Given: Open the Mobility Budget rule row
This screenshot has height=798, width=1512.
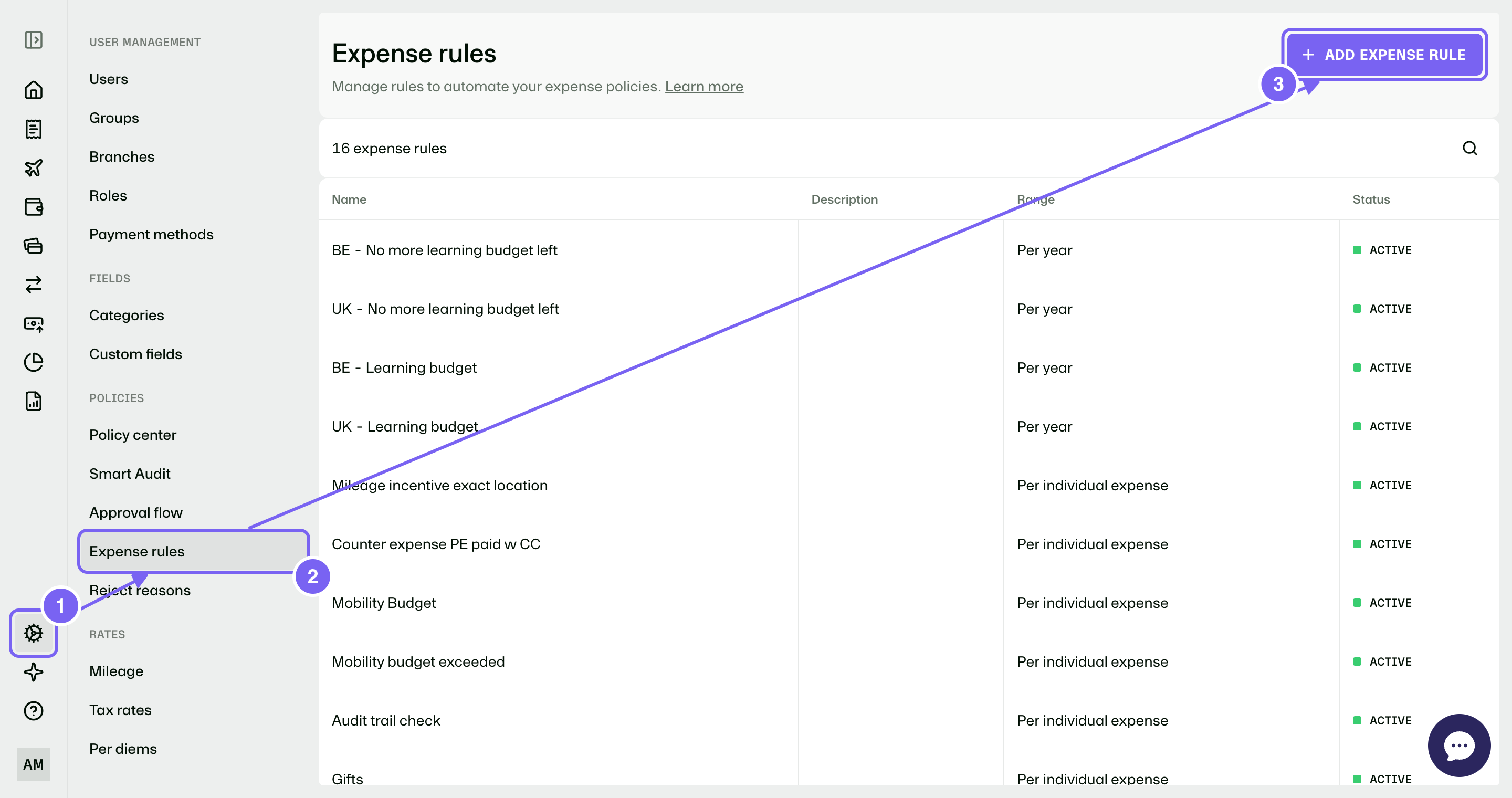Looking at the screenshot, I should click(x=909, y=603).
